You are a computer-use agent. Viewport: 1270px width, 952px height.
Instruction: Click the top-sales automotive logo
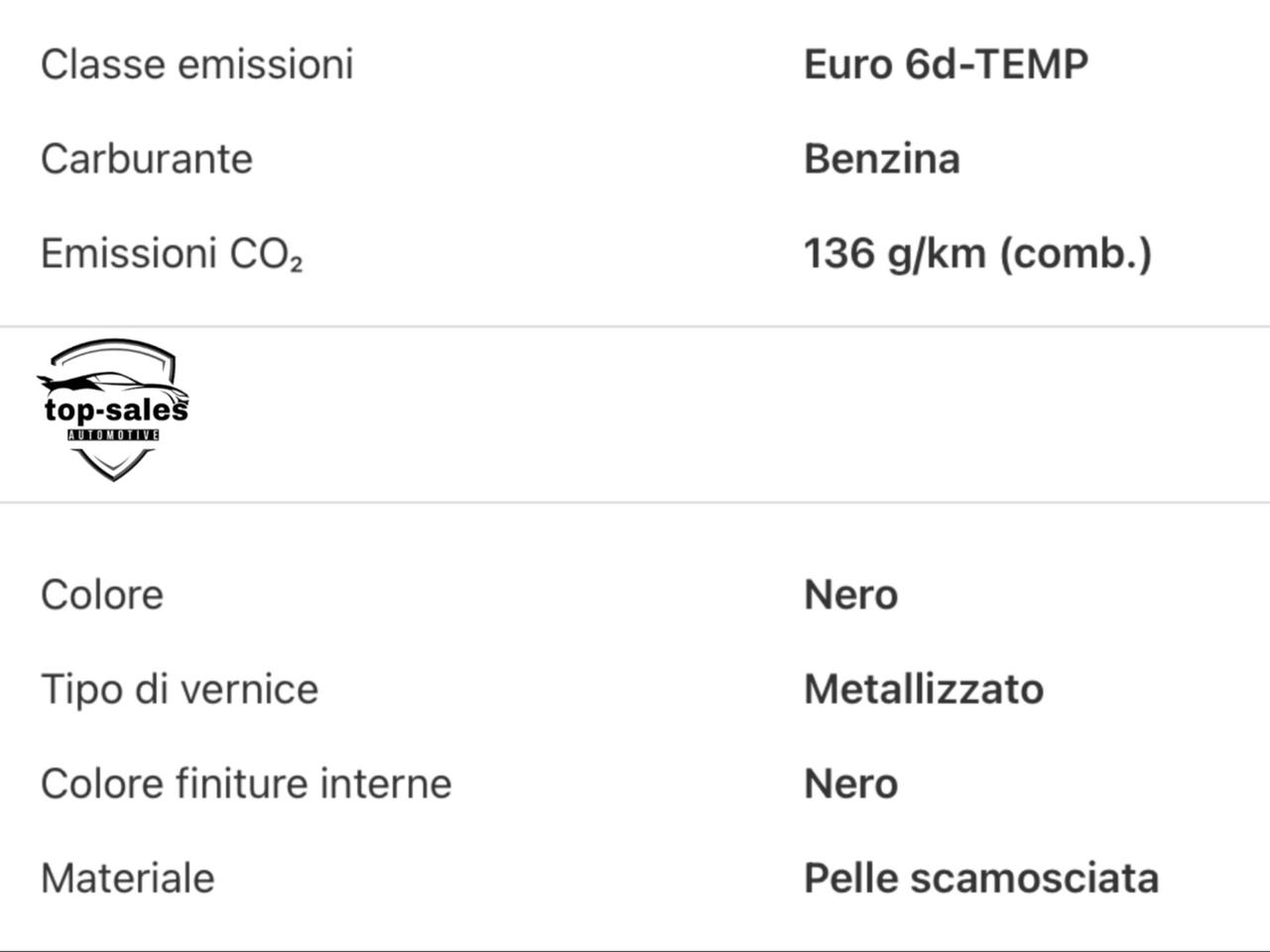click(x=112, y=410)
